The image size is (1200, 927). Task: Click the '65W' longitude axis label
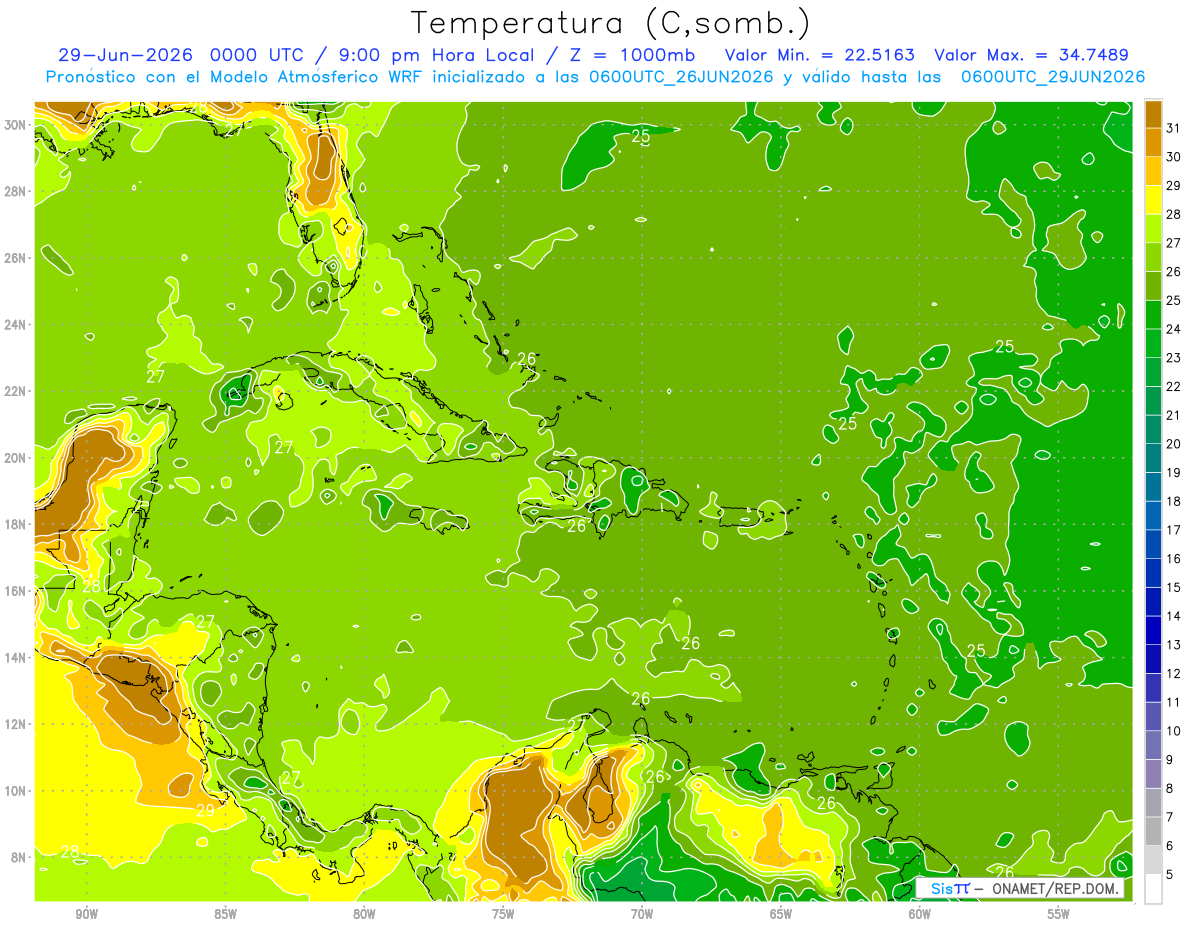click(x=781, y=914)
